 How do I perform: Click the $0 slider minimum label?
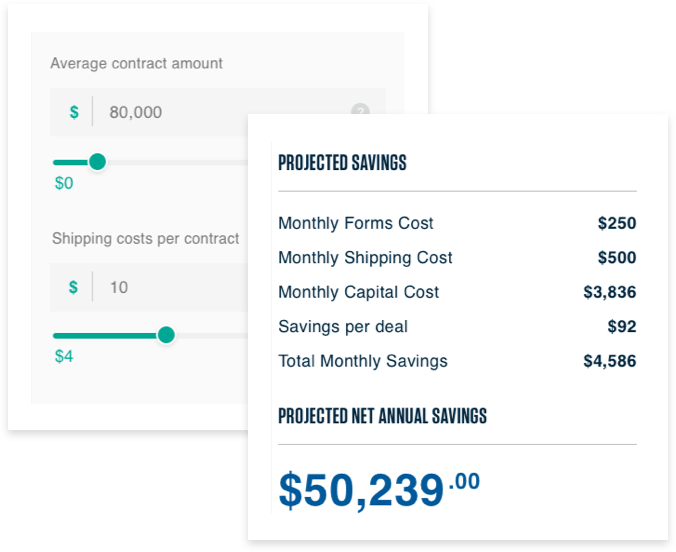[x=64, y=183]
